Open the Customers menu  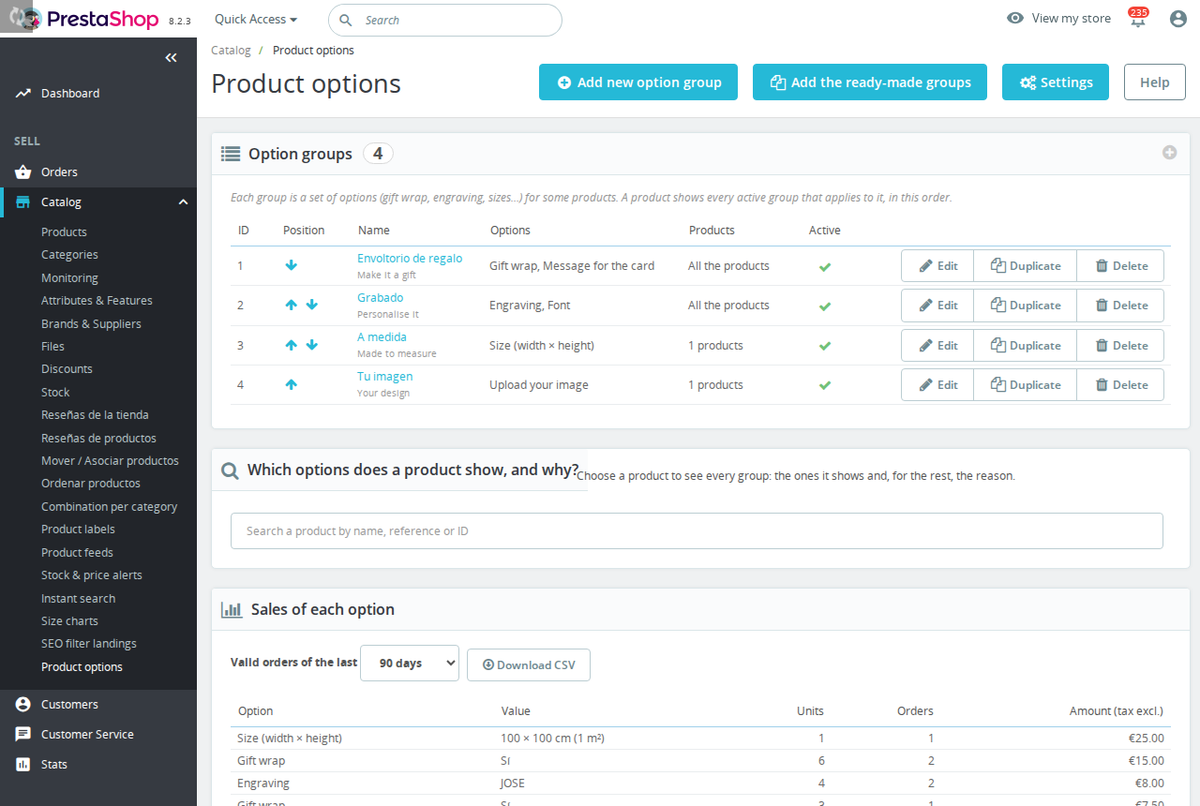coord(69,704)
